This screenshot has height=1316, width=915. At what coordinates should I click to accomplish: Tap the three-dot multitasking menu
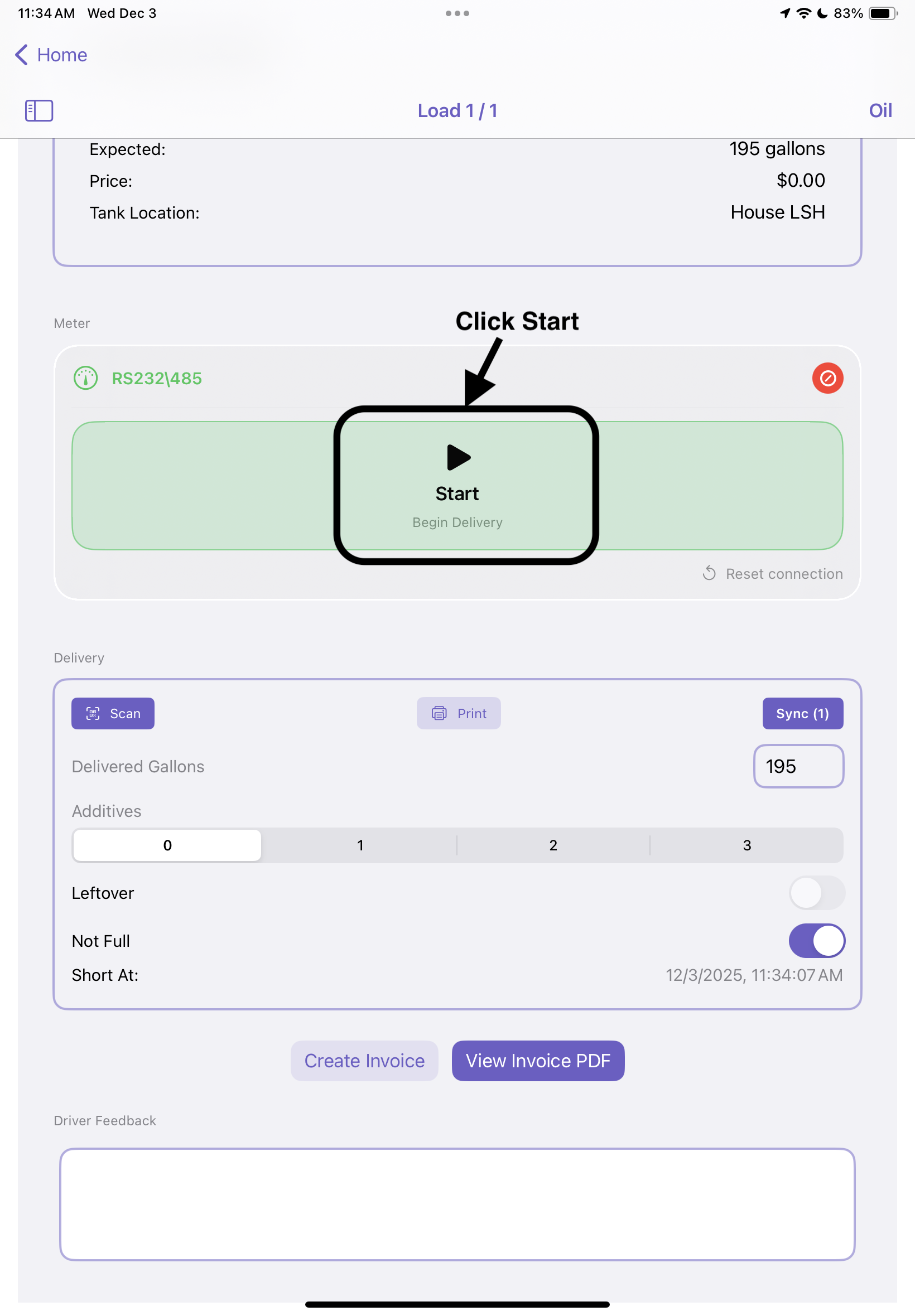(x=458, y=13)
